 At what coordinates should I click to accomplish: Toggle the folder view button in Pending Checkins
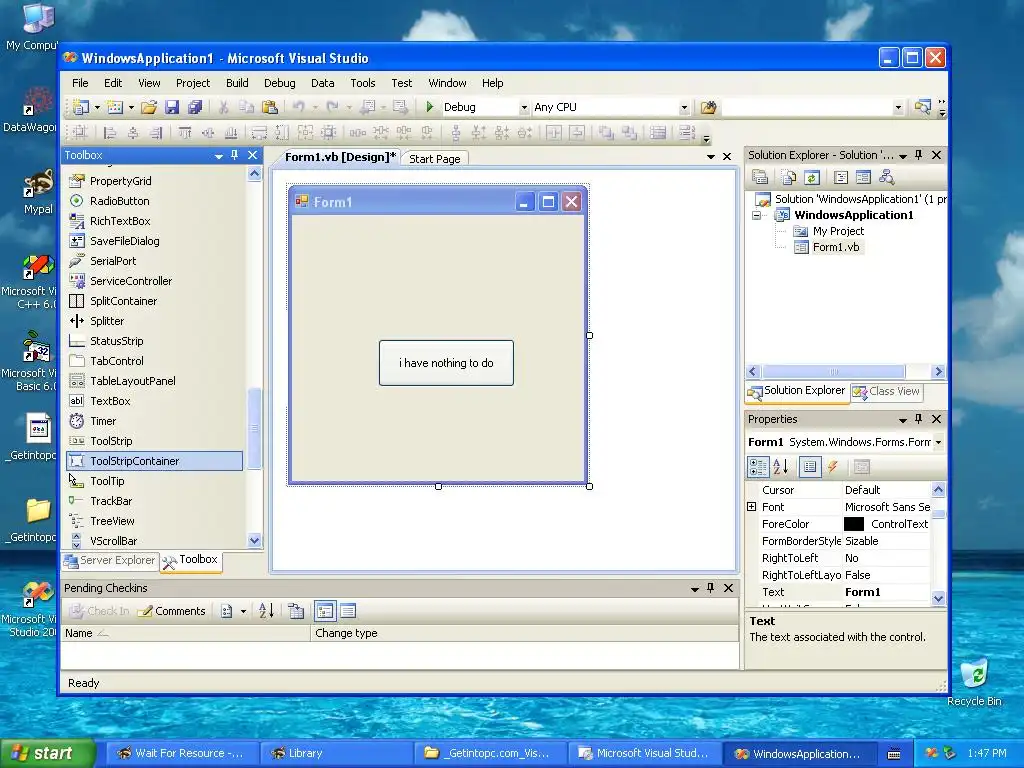click(x=325, y=611)
